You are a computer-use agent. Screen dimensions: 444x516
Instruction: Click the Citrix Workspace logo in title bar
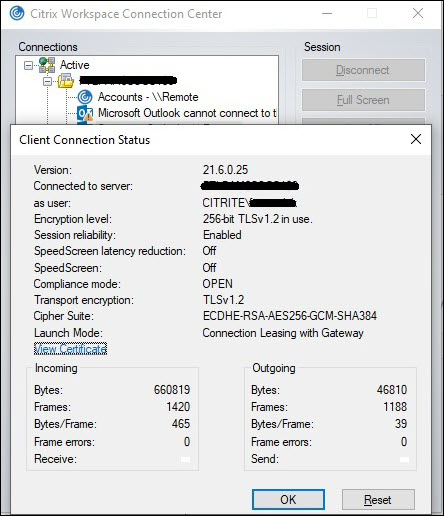pyautogui.click(x=17, y=13)
